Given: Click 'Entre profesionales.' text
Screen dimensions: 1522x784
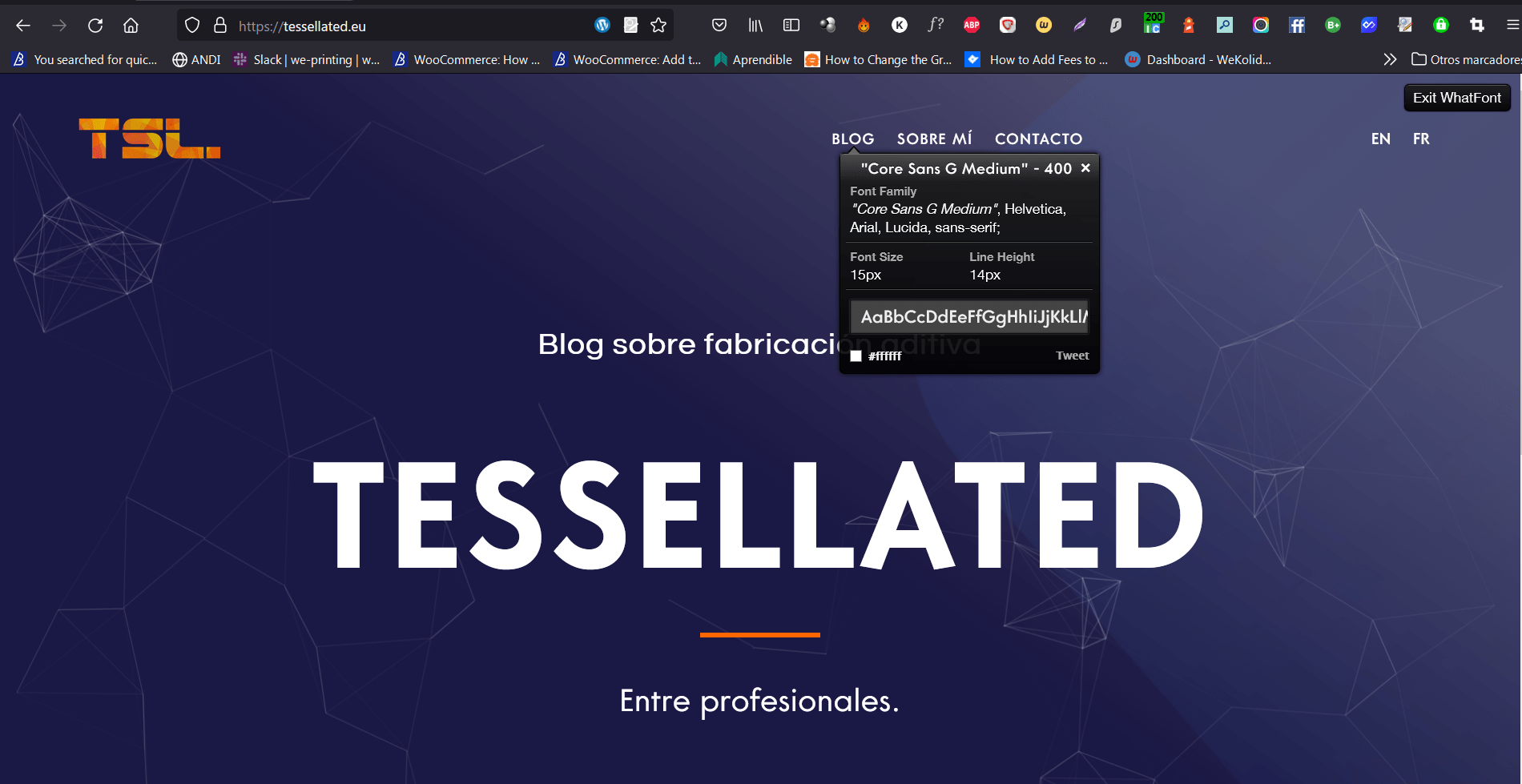Looking at the screenshot, I should pyautogui.click(x=759, y=701).
